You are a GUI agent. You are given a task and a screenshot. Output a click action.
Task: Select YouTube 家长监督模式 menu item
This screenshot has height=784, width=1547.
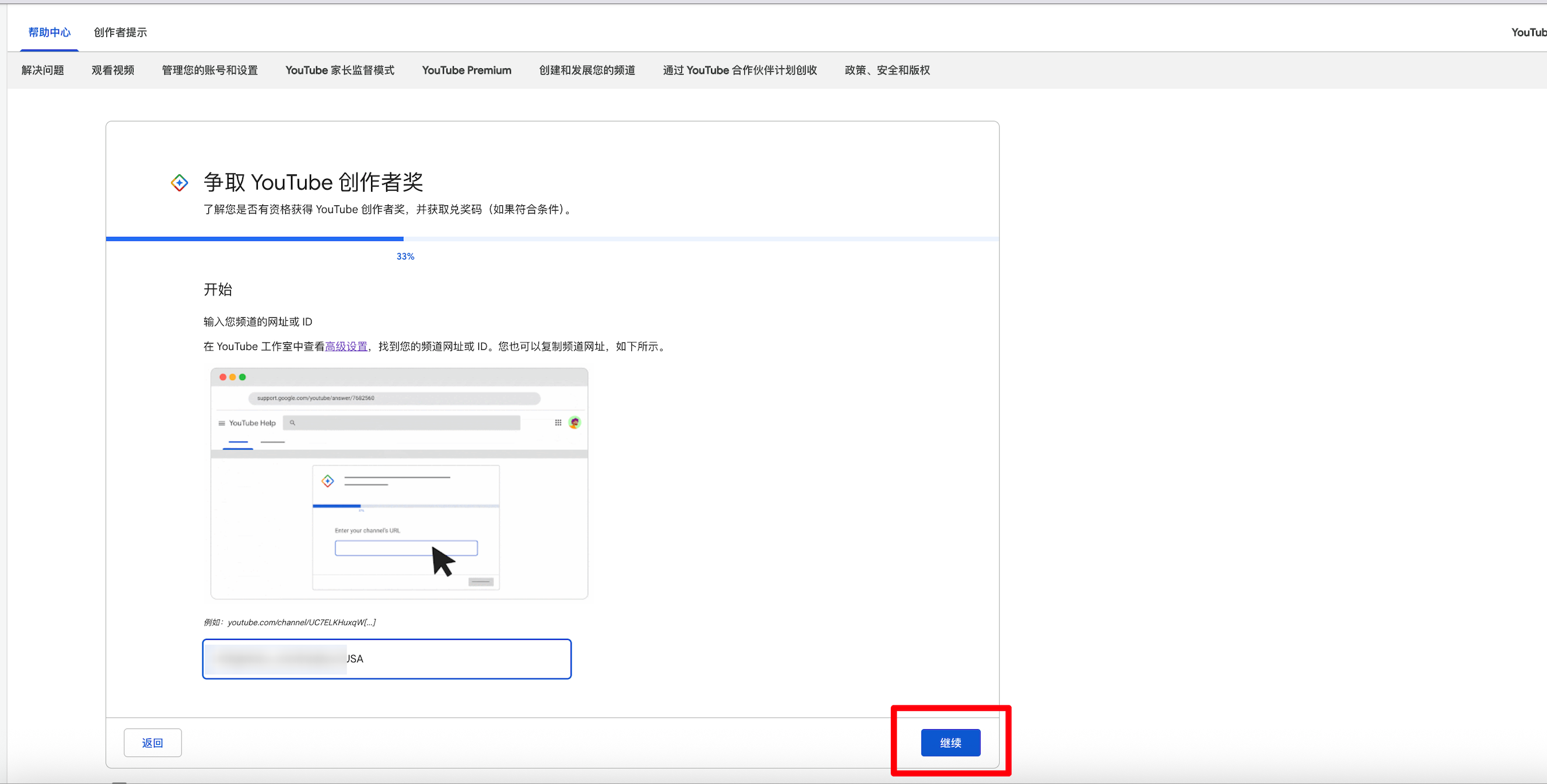(339, 70)
